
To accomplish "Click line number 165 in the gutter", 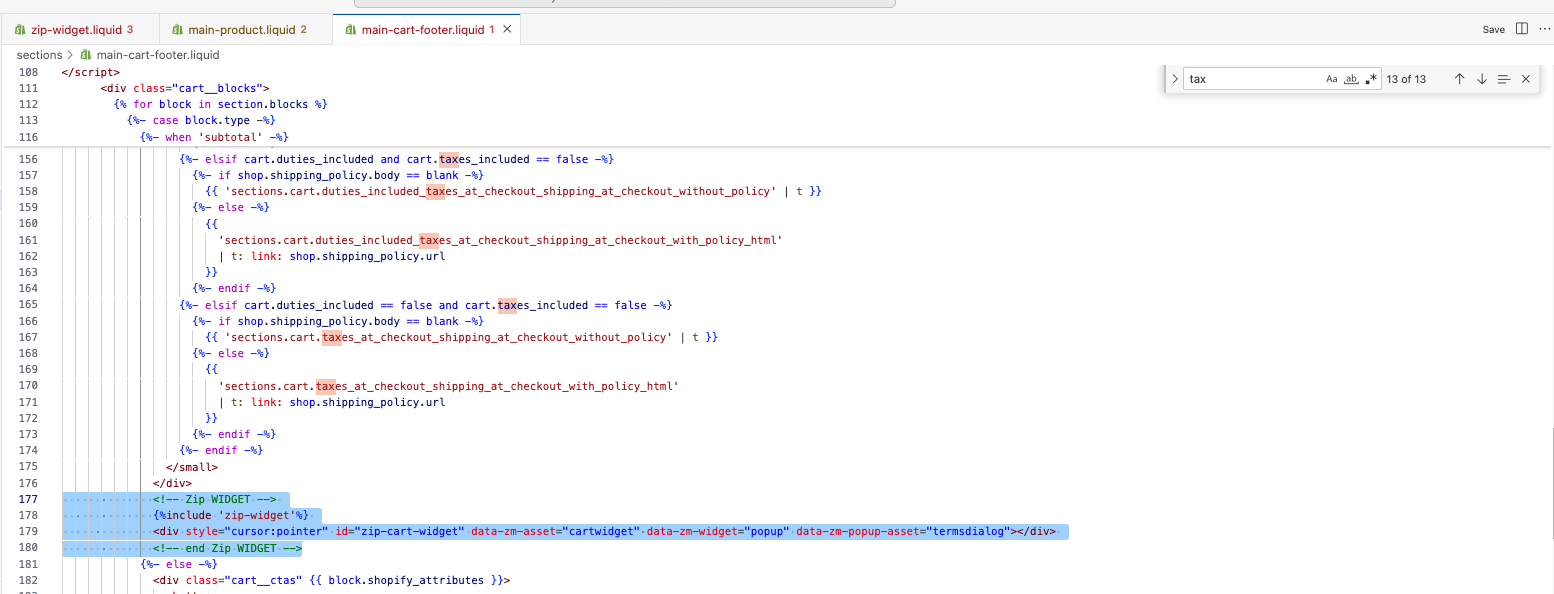I will pos(28,305).
